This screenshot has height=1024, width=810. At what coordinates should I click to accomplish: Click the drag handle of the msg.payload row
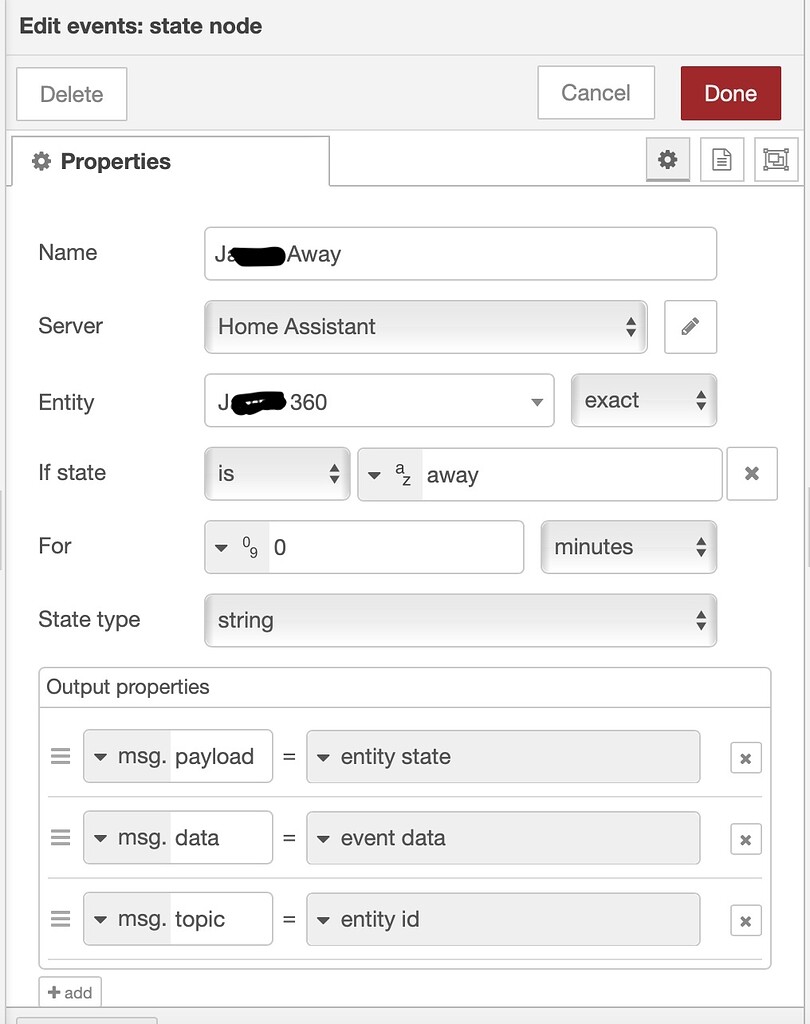pyautogui.click(x=60, y=757)
